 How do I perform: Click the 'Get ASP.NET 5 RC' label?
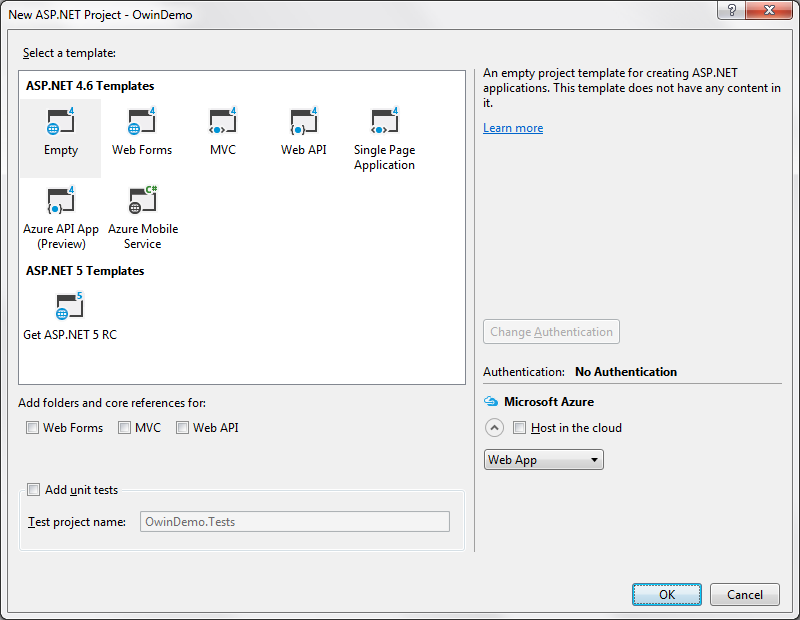point(70,335)
